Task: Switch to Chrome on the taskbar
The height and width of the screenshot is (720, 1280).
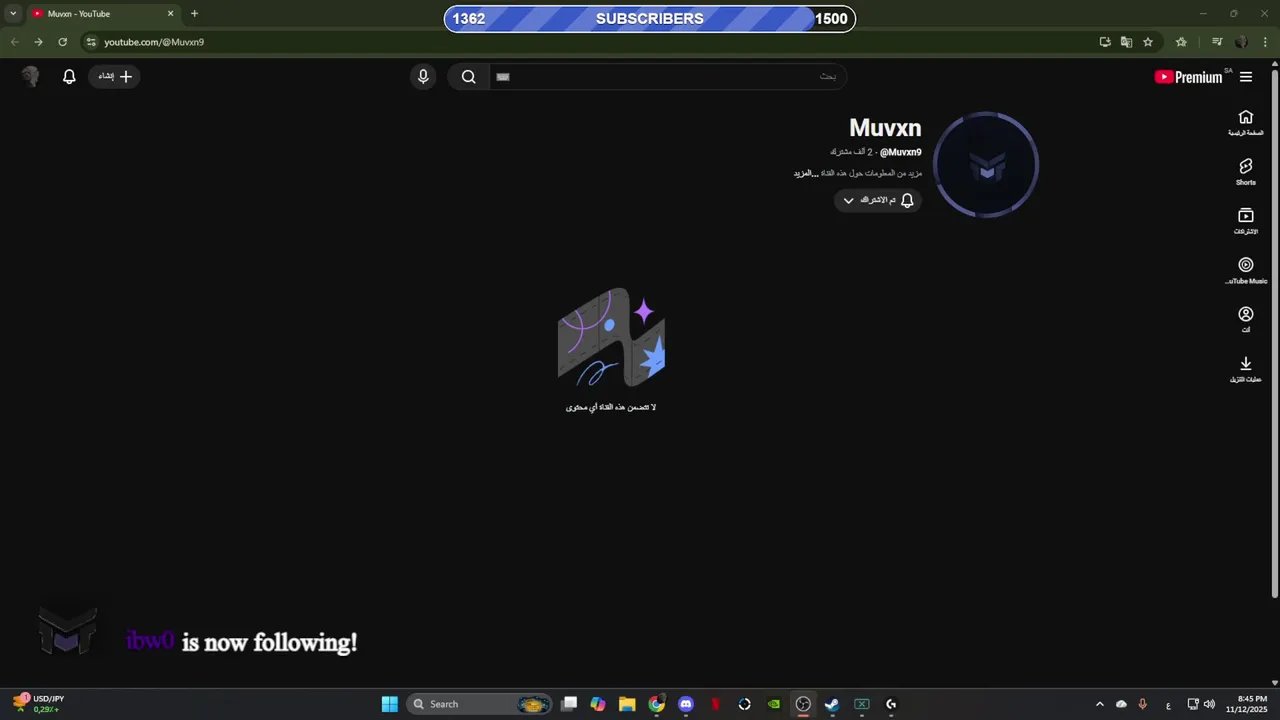Action: pyautogui.click(x=656, y=704)
